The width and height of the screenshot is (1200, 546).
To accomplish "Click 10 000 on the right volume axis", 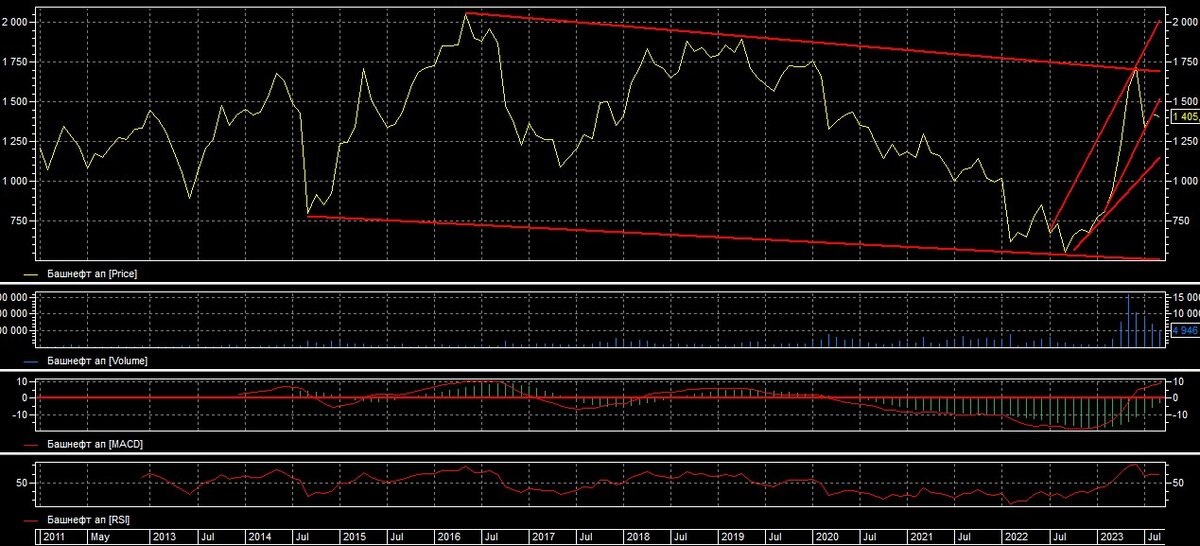I will (1185, 313).
